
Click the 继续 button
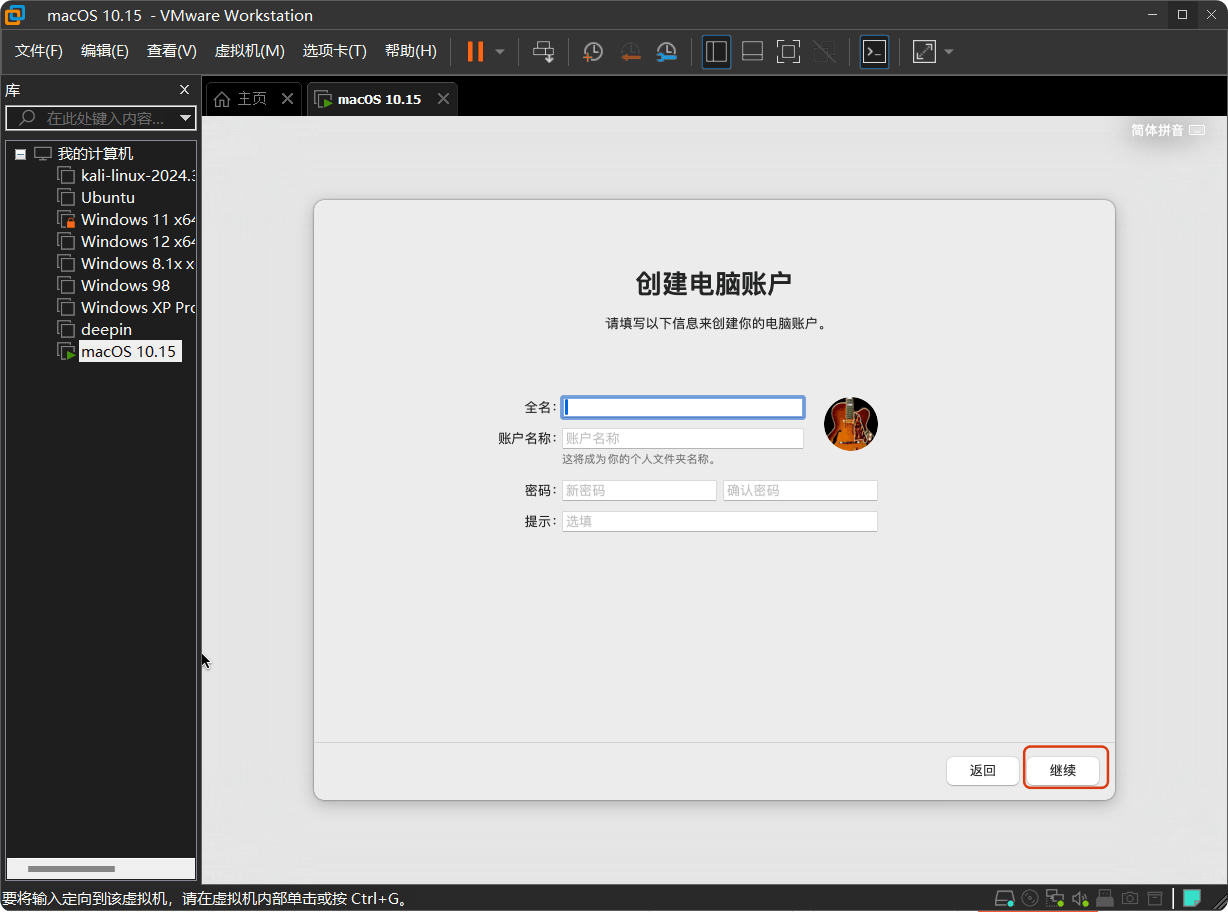pos(1064,769)
